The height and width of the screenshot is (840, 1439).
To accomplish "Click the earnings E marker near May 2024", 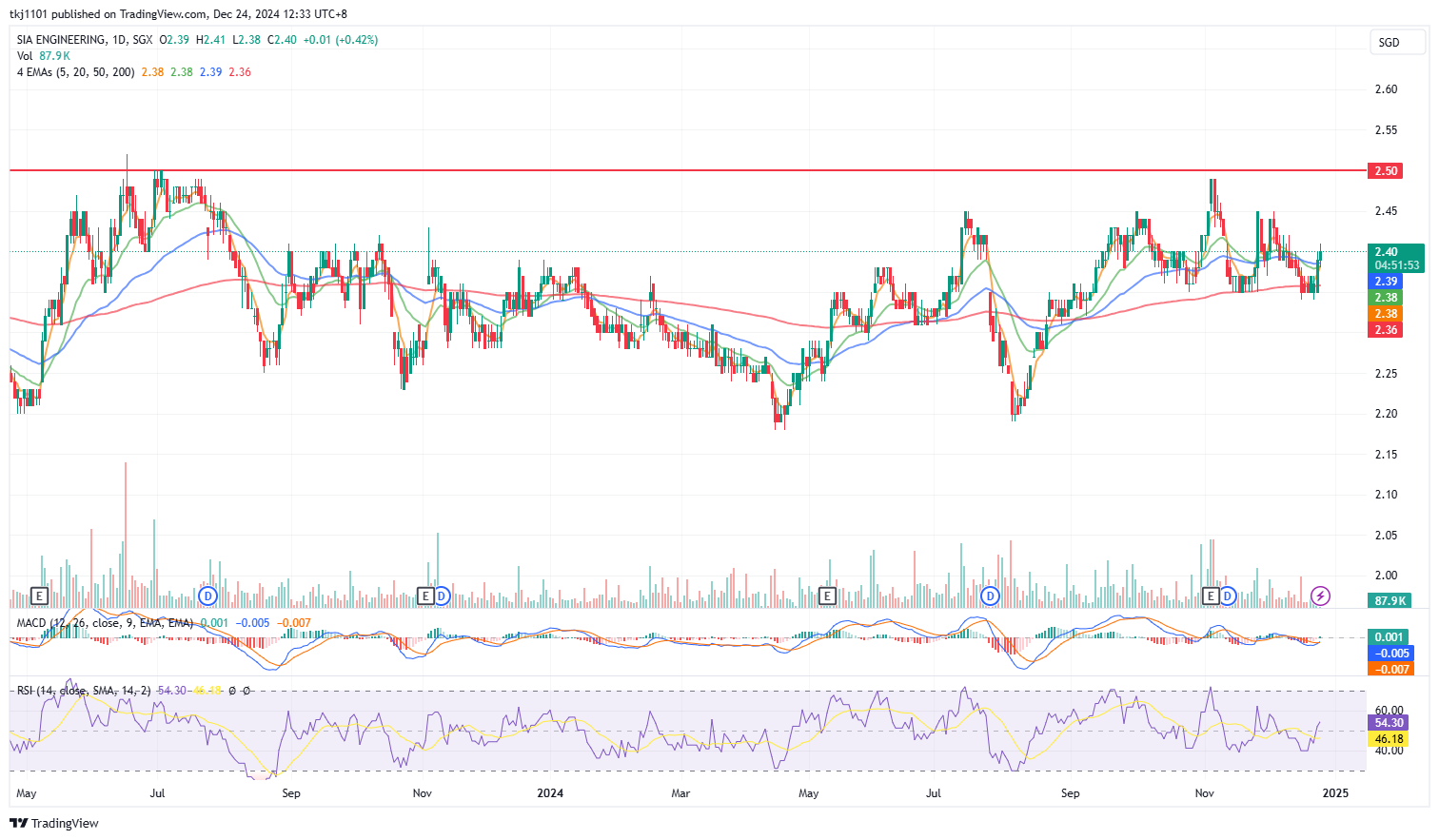I will (827, 596).
